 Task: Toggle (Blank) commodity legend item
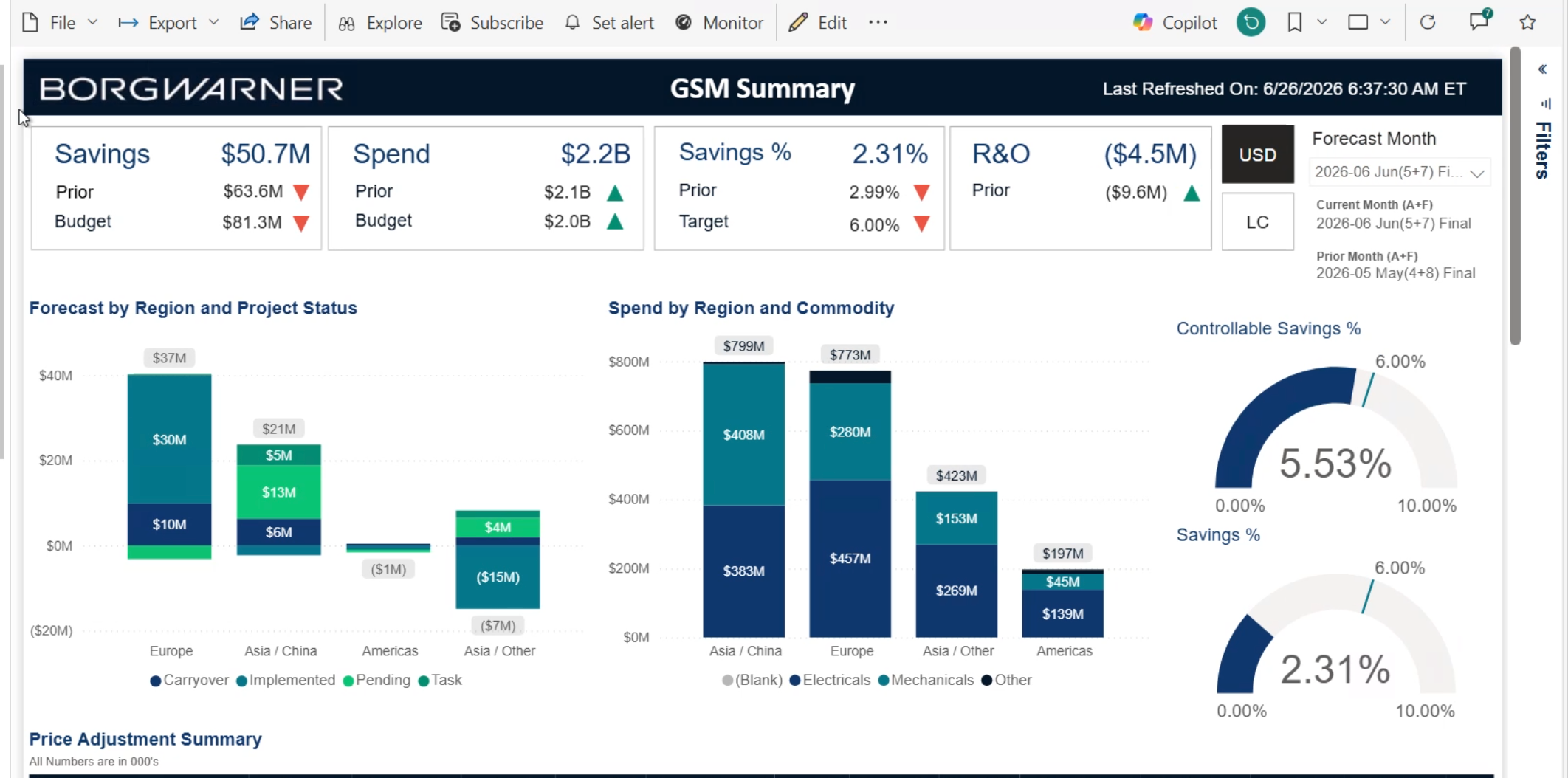tap(752, 680)
